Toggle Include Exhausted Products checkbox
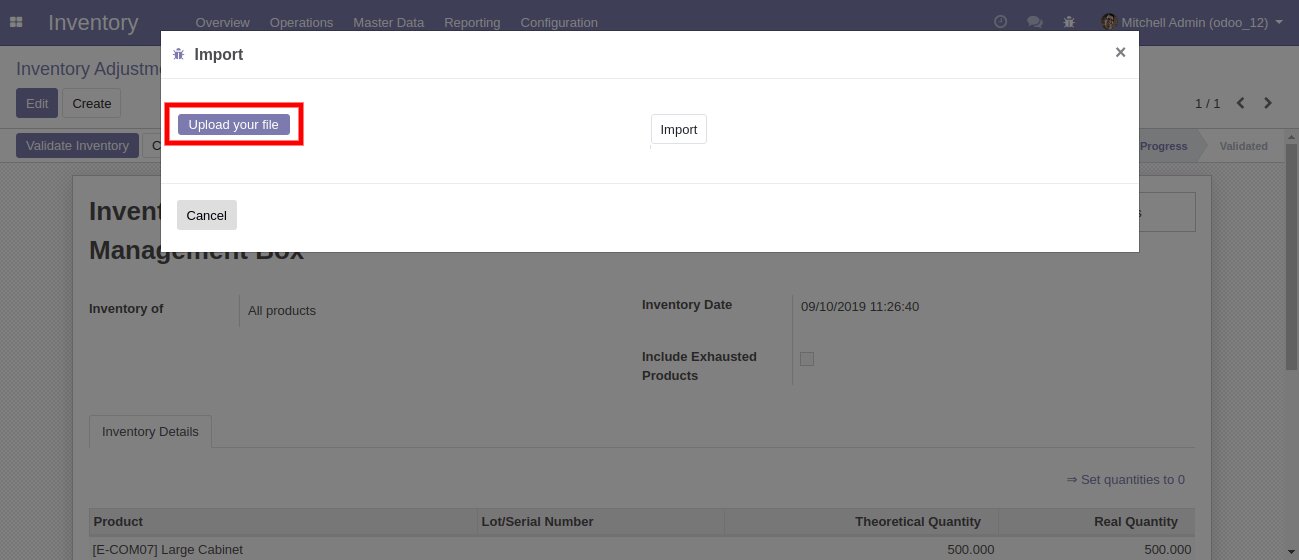 click(807, 359)
